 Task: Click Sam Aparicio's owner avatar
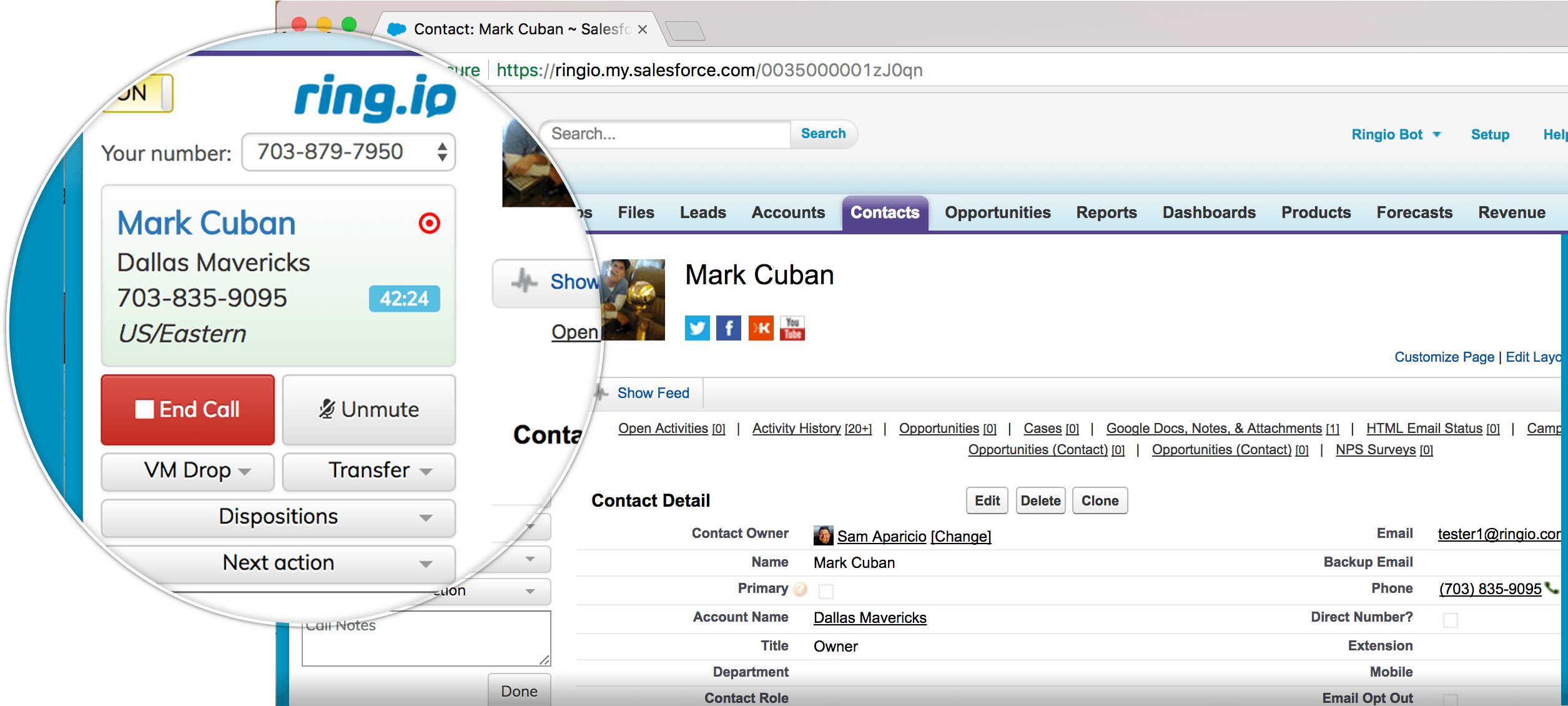pos(823,535)
